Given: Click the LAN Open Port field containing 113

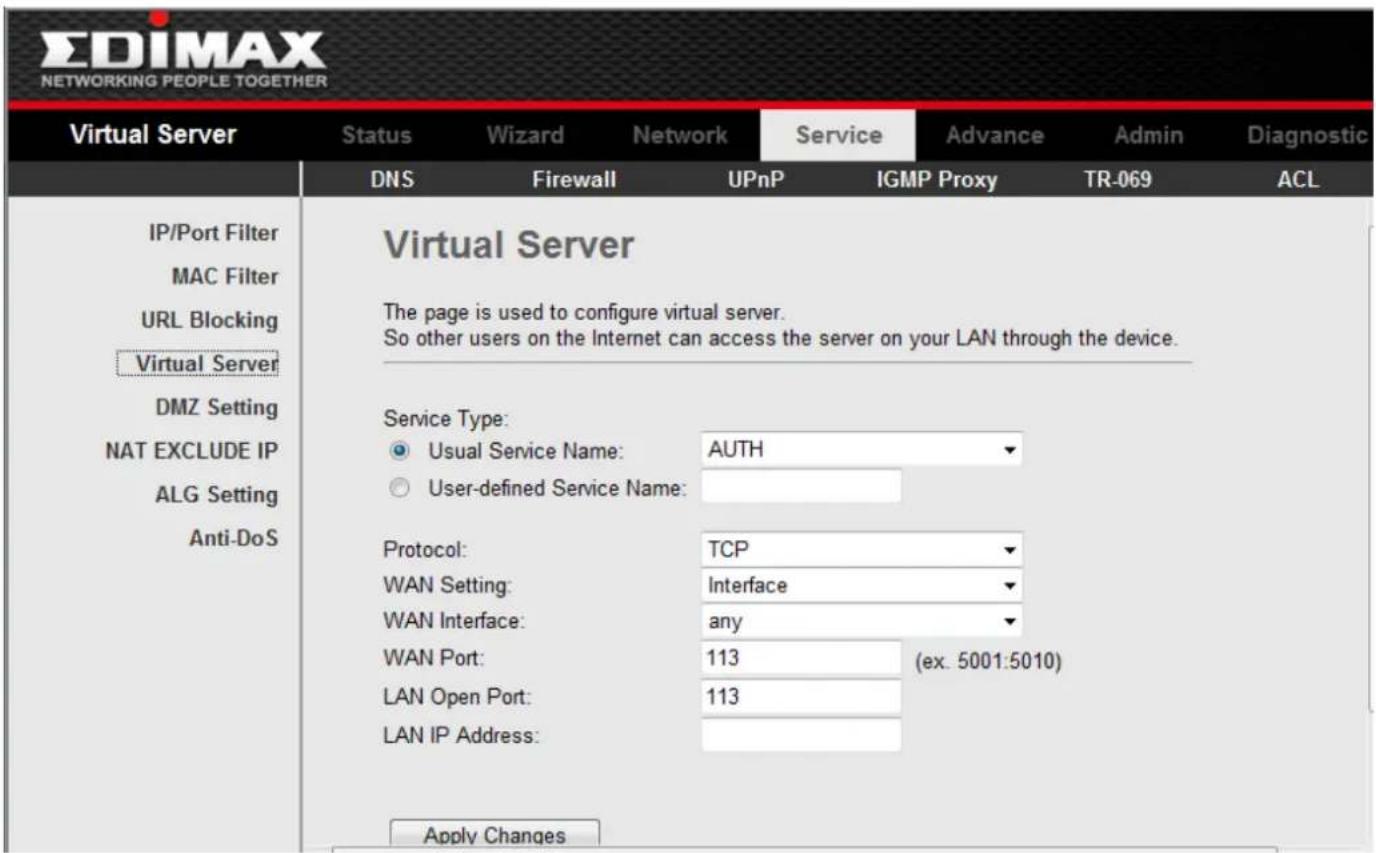Looking at the screenshot, I should 801,696.
